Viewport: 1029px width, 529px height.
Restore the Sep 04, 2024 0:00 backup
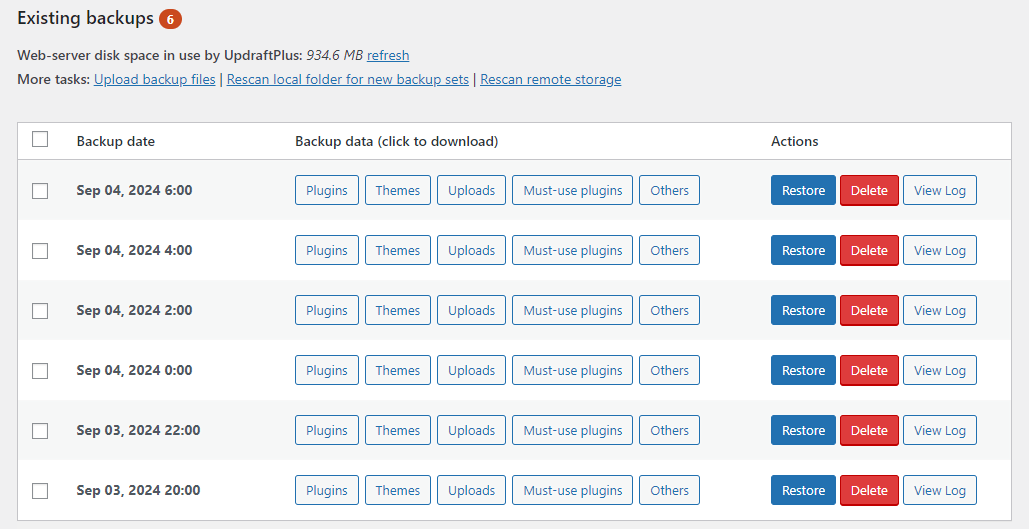coord(803,370)
